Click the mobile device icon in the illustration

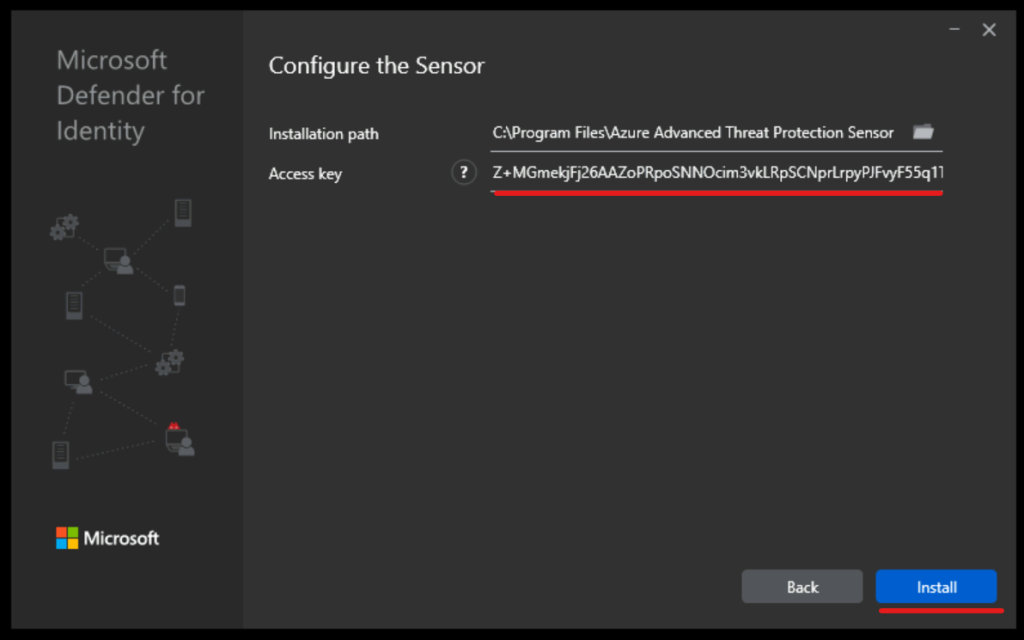[x=180, y=295]
